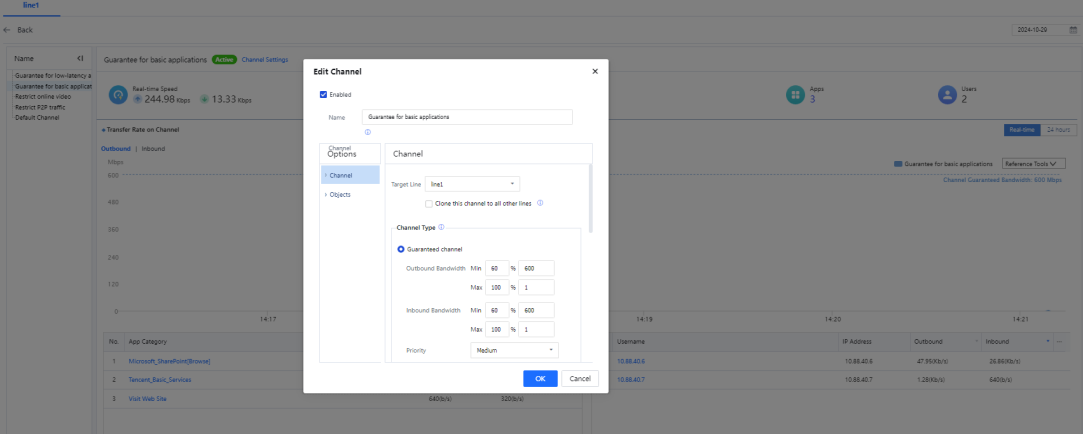Click the Cancel button
The width and height of the screenshot is (1083, 434).
pos(580,378)
